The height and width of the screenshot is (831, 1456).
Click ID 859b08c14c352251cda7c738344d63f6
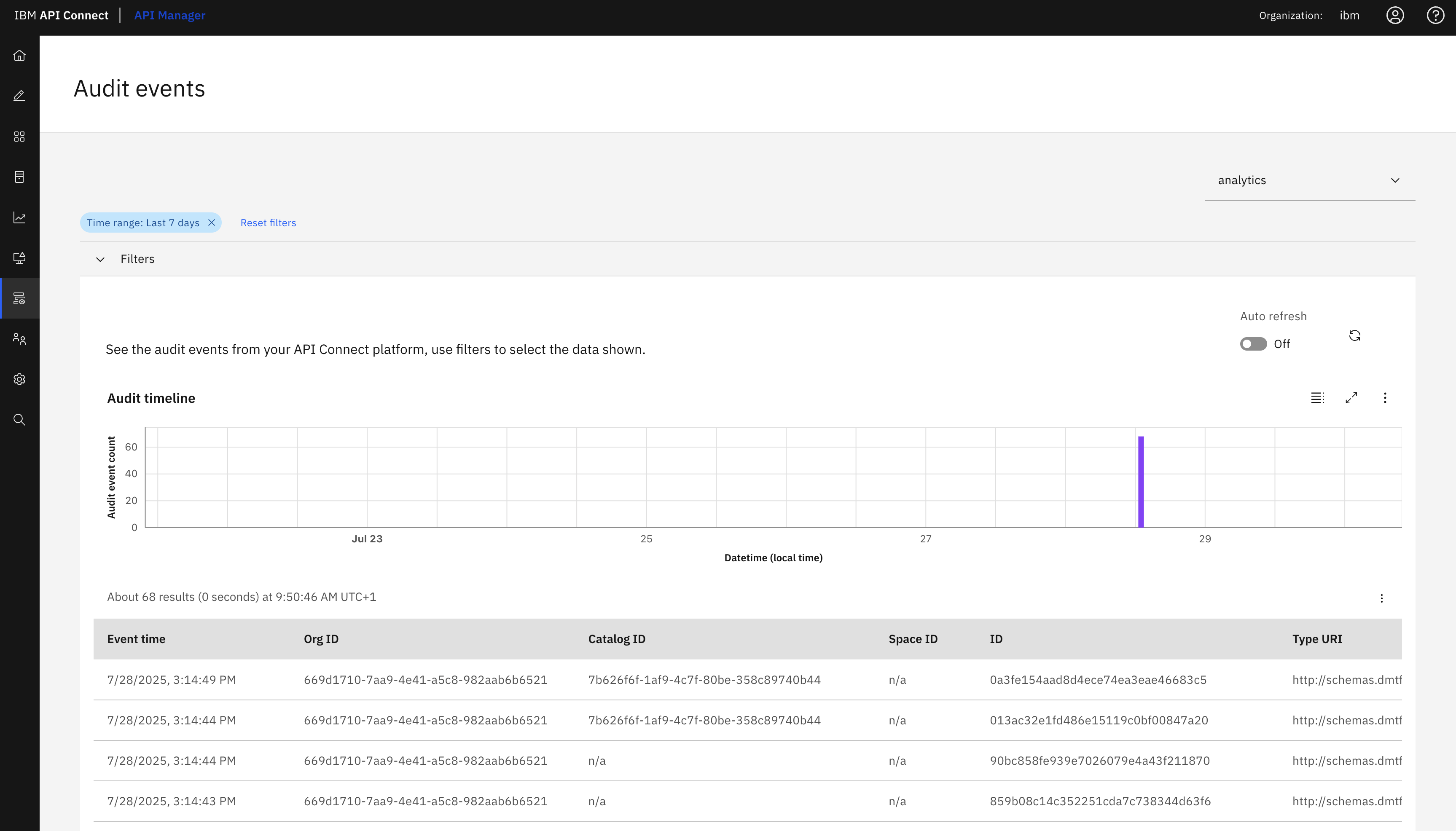(1100, 802)
